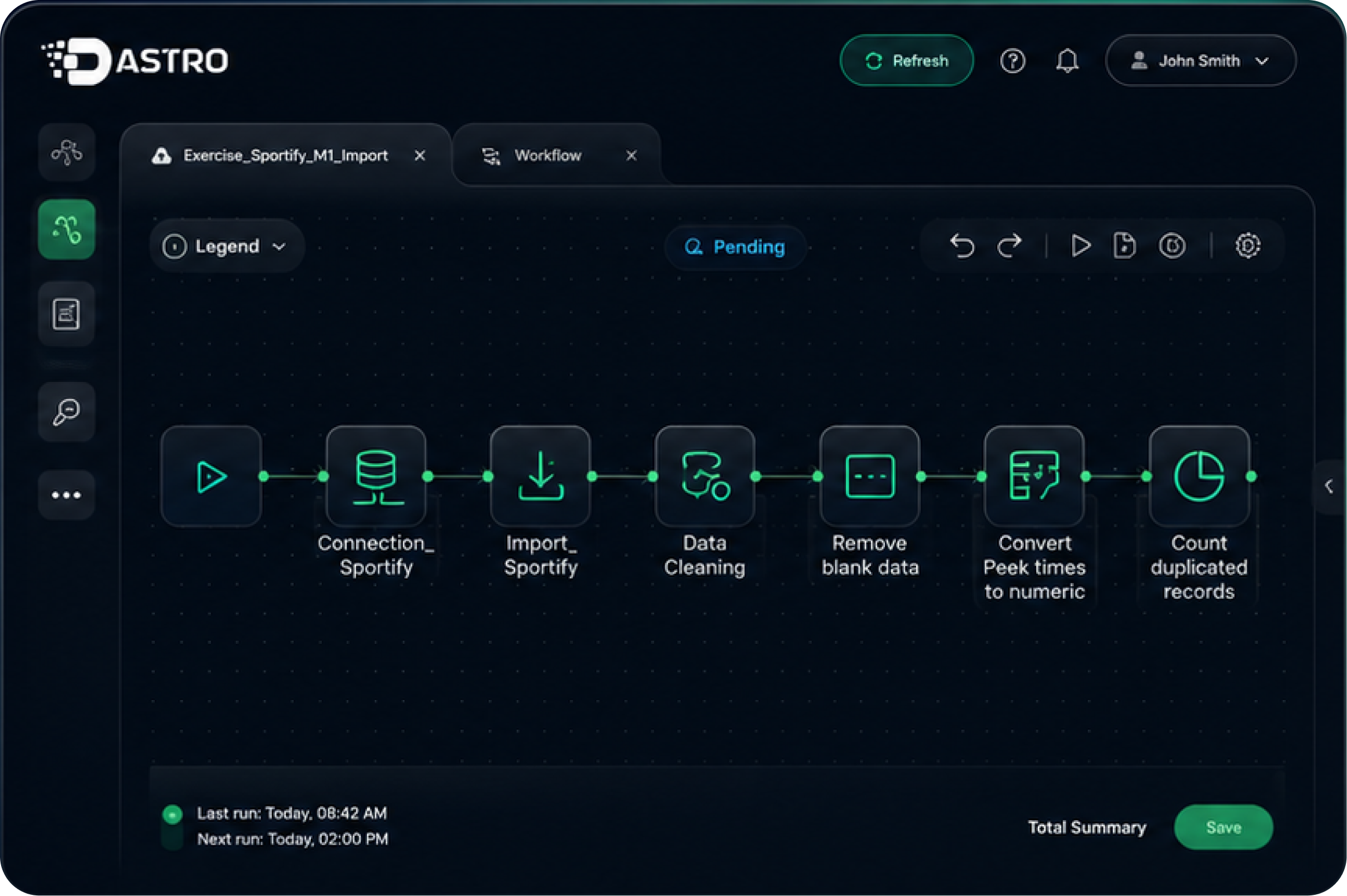Select the Start play node
This screenshot has height=896, width=1347.
click(x=212, y=476)
